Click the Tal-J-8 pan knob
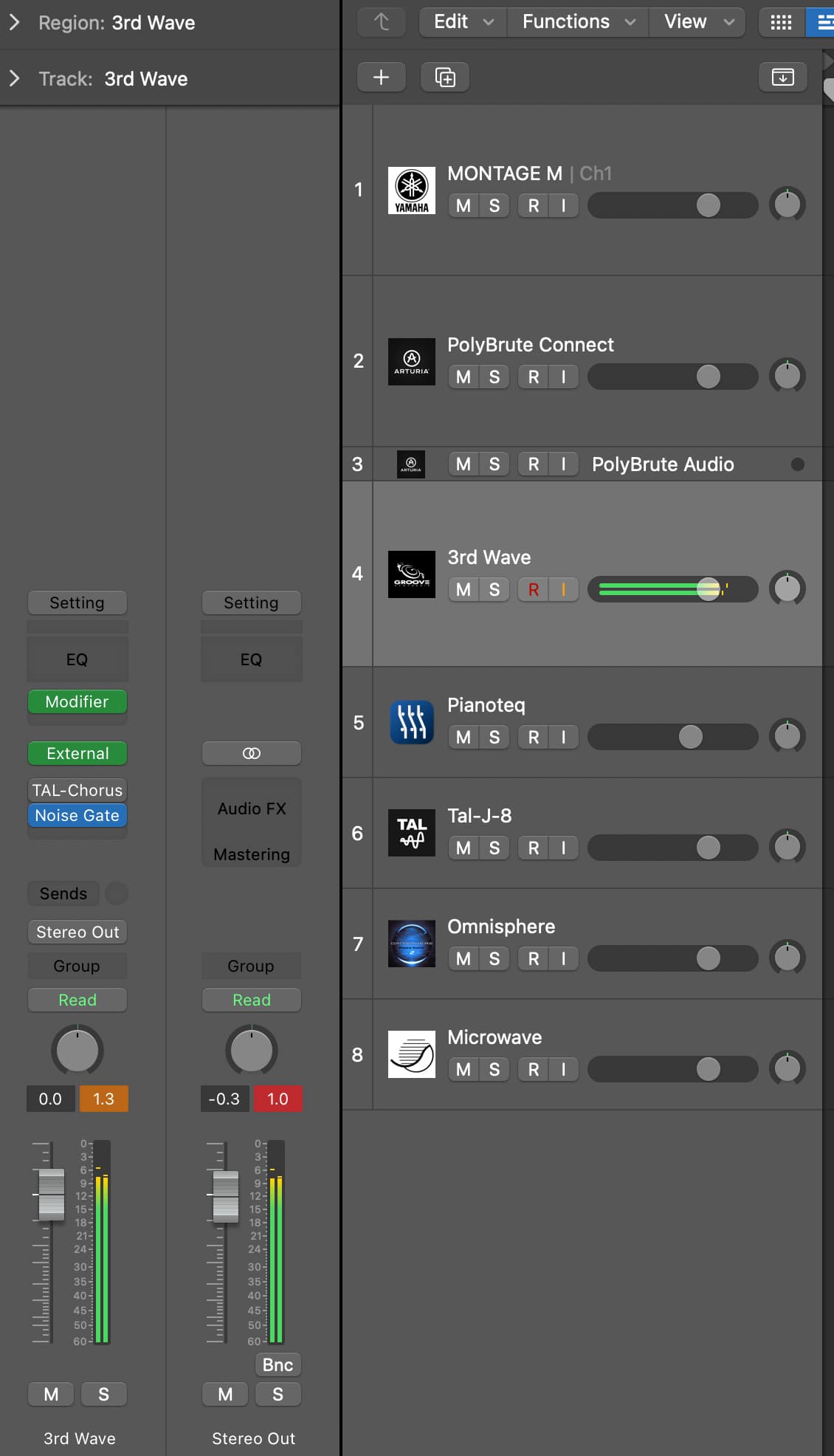This screenshot has height=1456, width=834. pos(788,848)
